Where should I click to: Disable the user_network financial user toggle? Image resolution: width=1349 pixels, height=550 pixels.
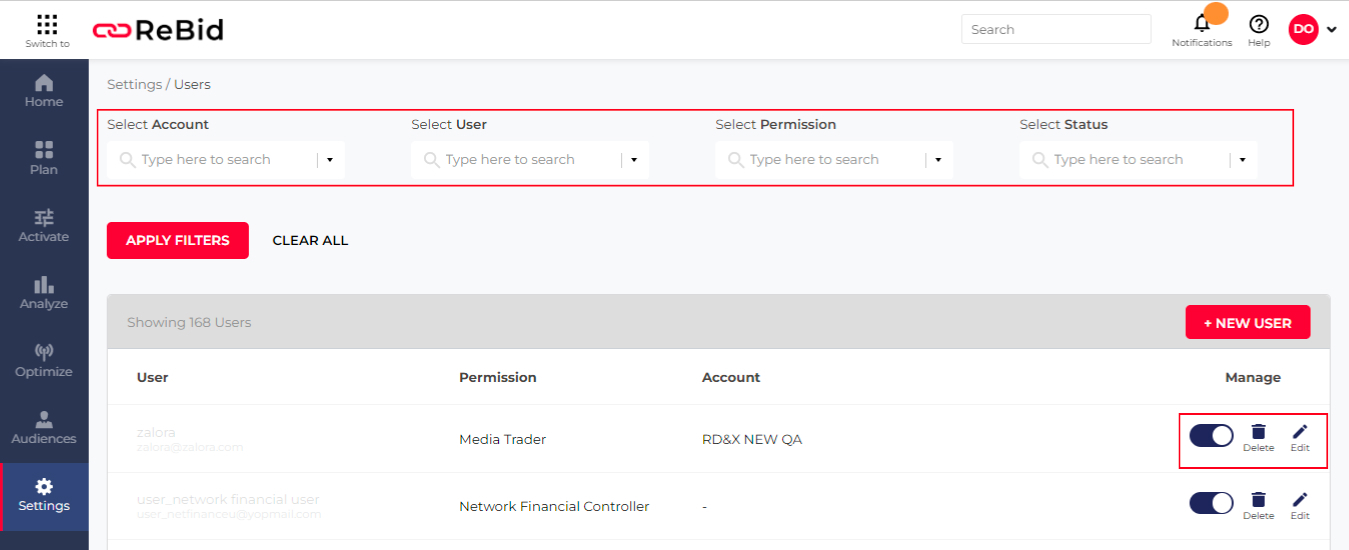pyautogui.click(x=1211, y=503)
